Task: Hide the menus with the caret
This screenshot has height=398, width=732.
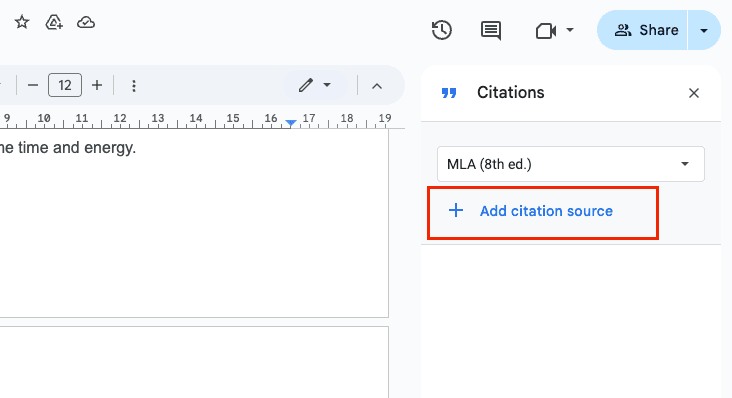Action: (377, 86)
